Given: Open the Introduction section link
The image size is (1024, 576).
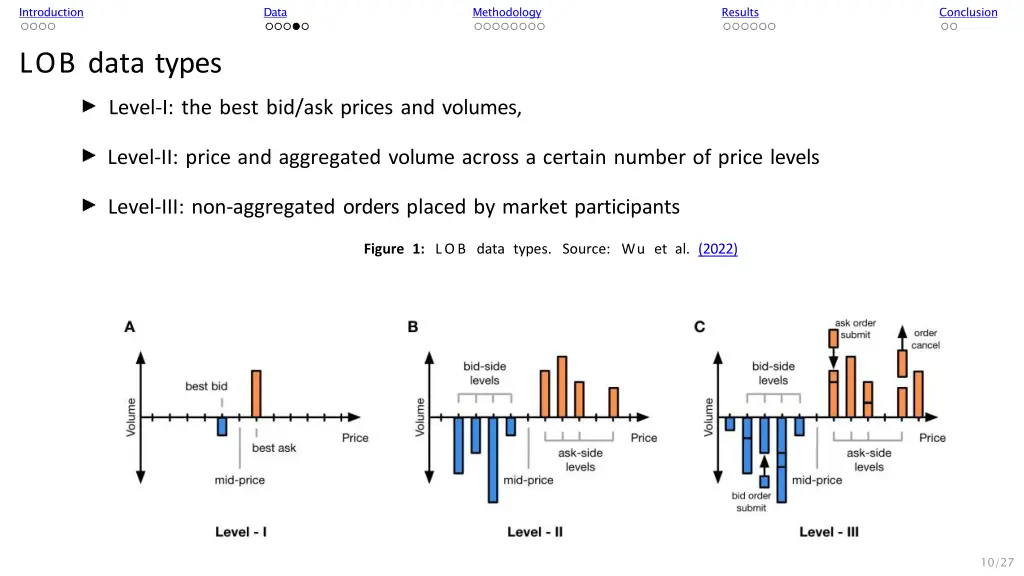Looking at the screenshot, I should [x=51, y=12].
